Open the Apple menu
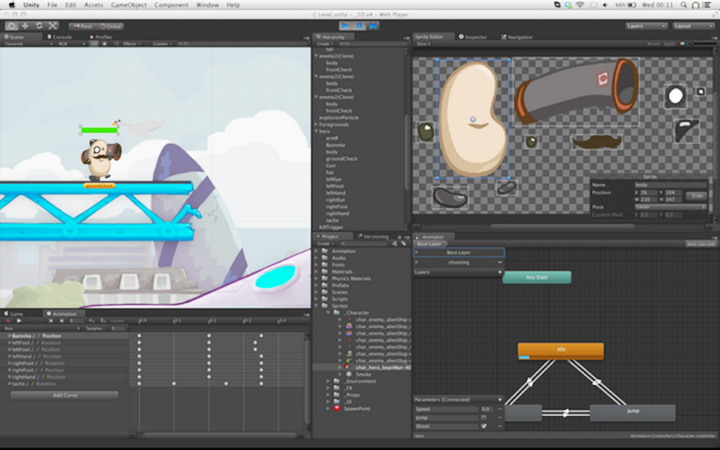This screenshot has width=720, height=450. pos(12,5)
